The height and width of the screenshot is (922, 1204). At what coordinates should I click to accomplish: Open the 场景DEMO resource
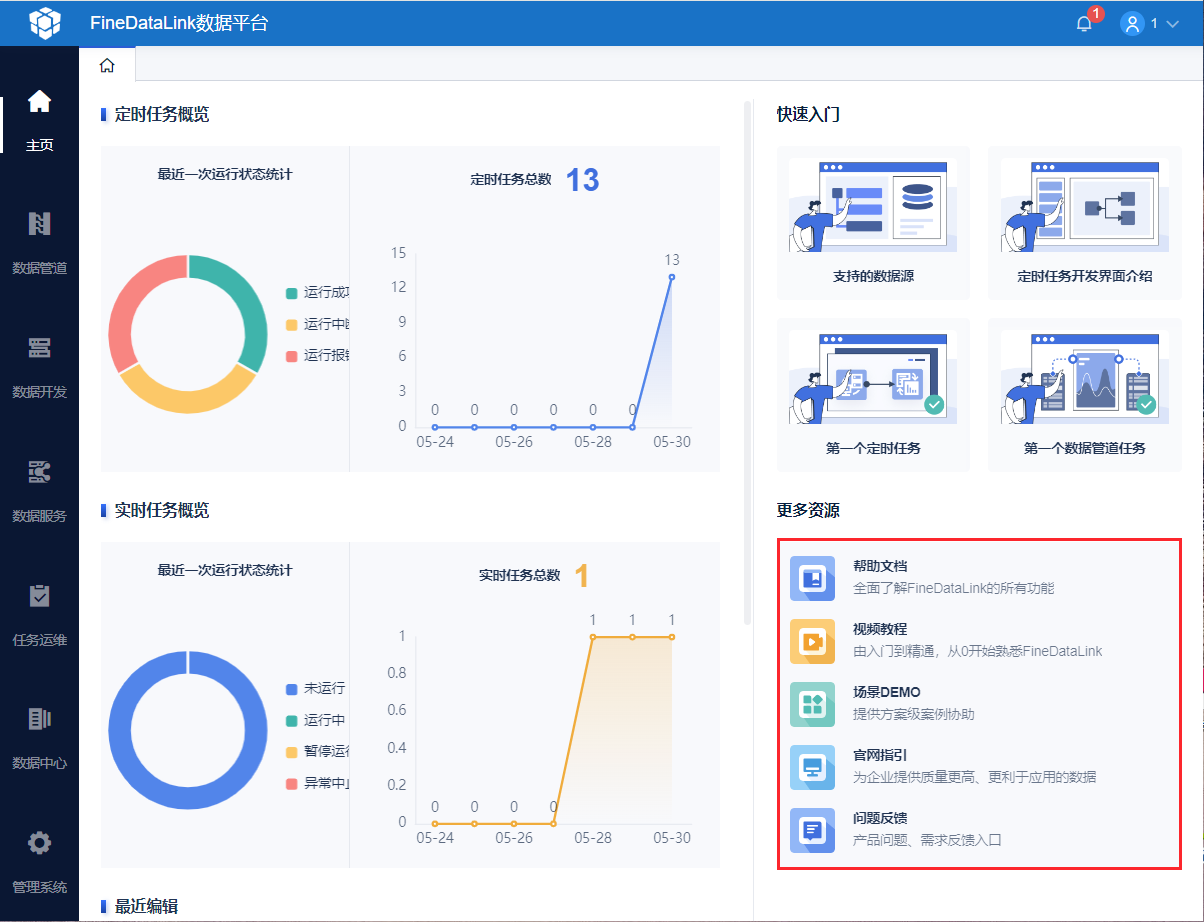tap(886, 692)
